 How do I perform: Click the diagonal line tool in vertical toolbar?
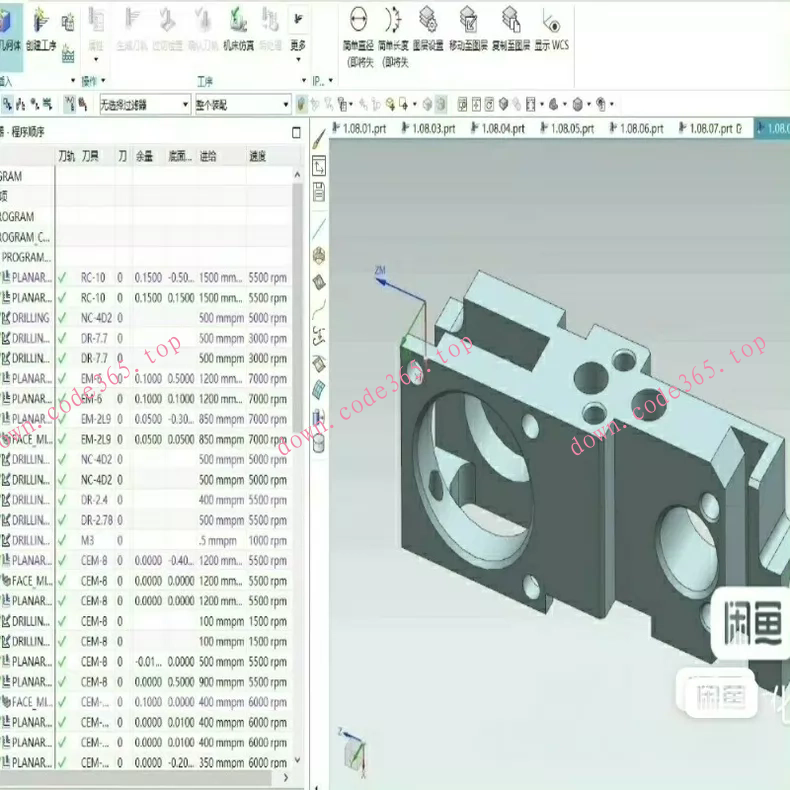319,229
